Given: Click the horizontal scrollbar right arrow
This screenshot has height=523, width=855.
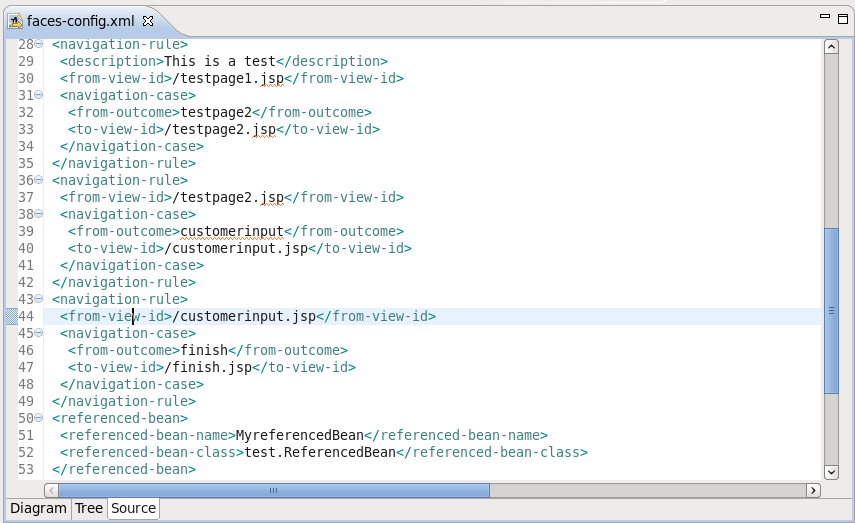Looking at the screenshot, I should (x=813, y=490).
